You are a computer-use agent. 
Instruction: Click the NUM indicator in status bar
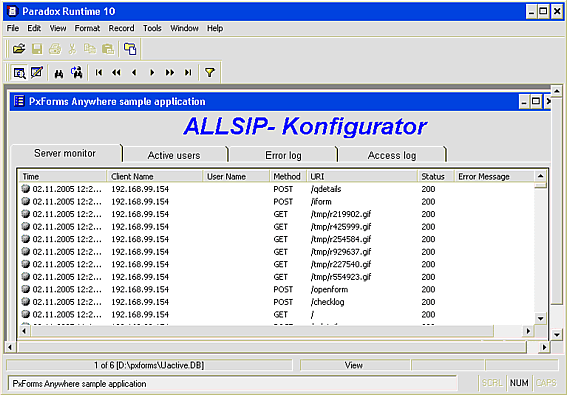519,383
